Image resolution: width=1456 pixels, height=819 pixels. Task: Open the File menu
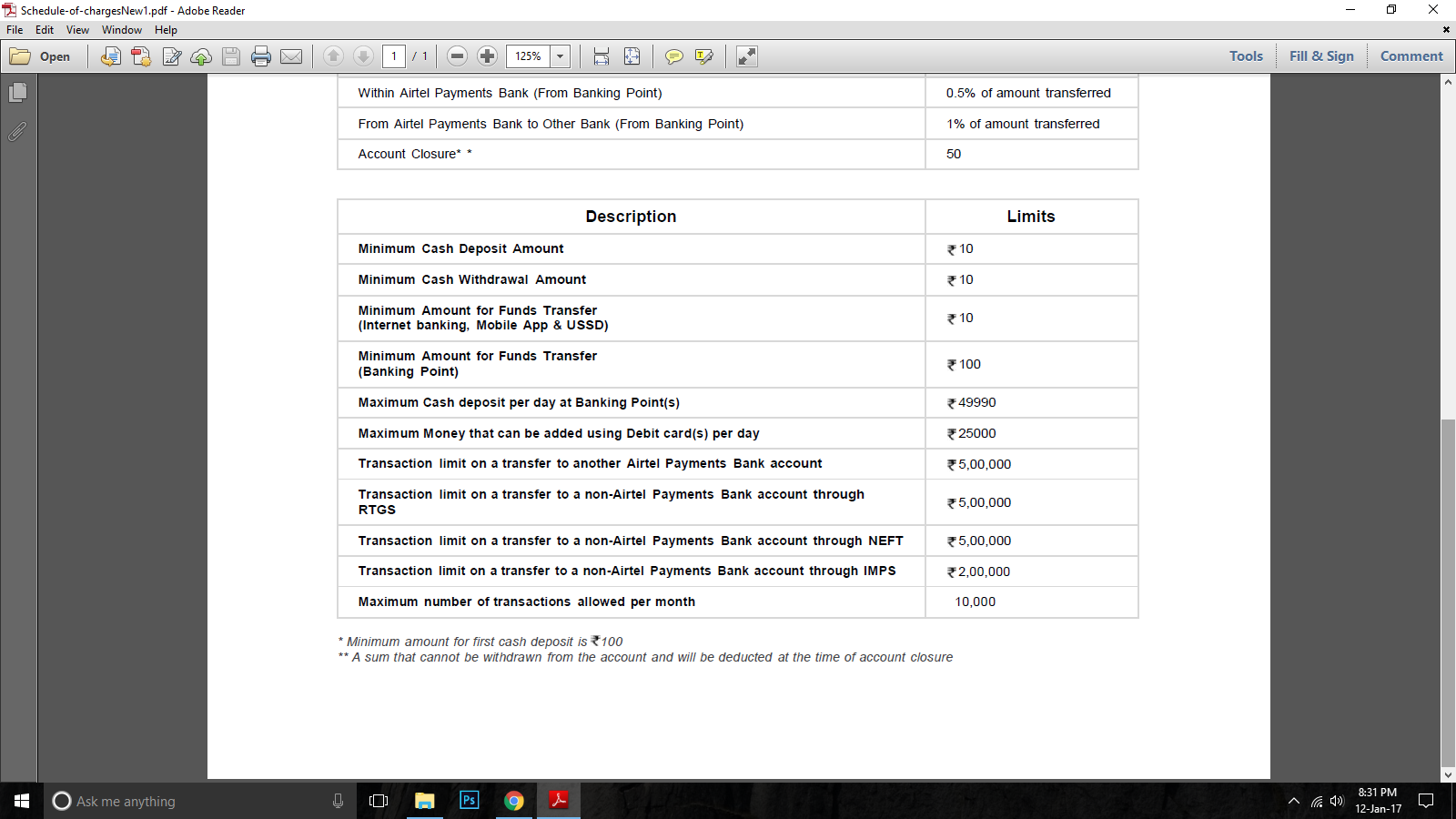[15, 30]
